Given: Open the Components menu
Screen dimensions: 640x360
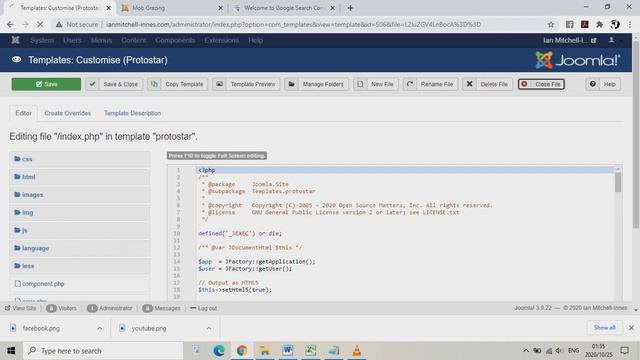Looking at the screenshot, I should click(175, 40).
